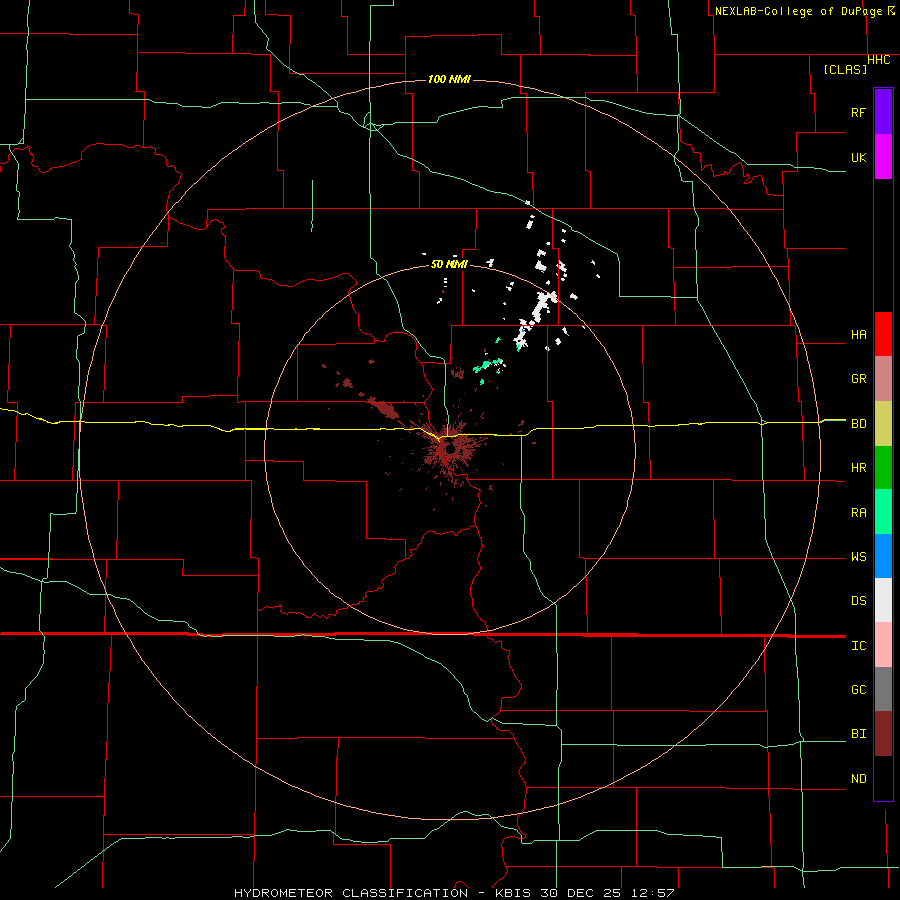
Task: Click the [CLAS] legend header
Action: (845, 69)
